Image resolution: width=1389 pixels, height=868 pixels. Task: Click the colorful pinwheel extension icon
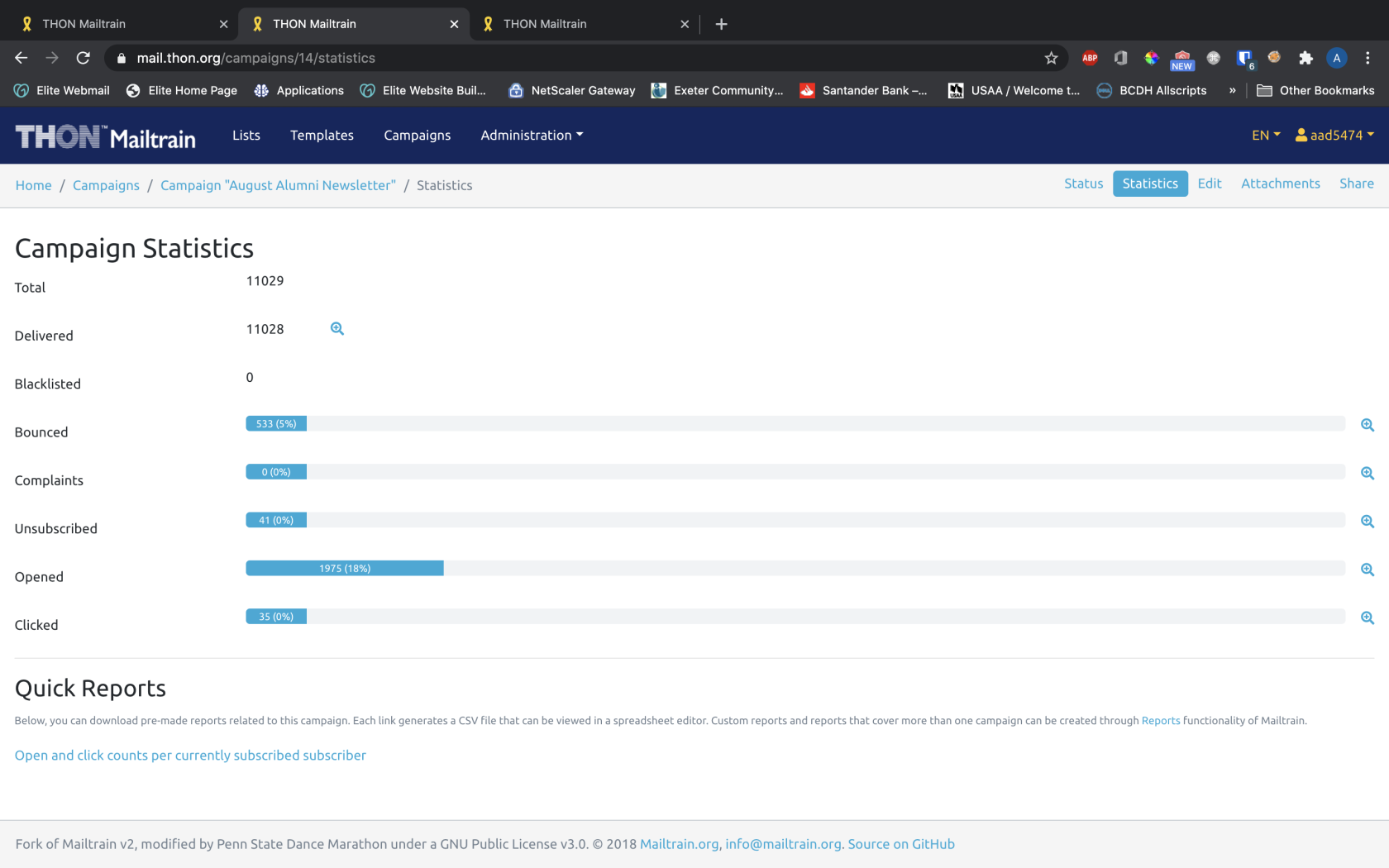pos(1151,58)
